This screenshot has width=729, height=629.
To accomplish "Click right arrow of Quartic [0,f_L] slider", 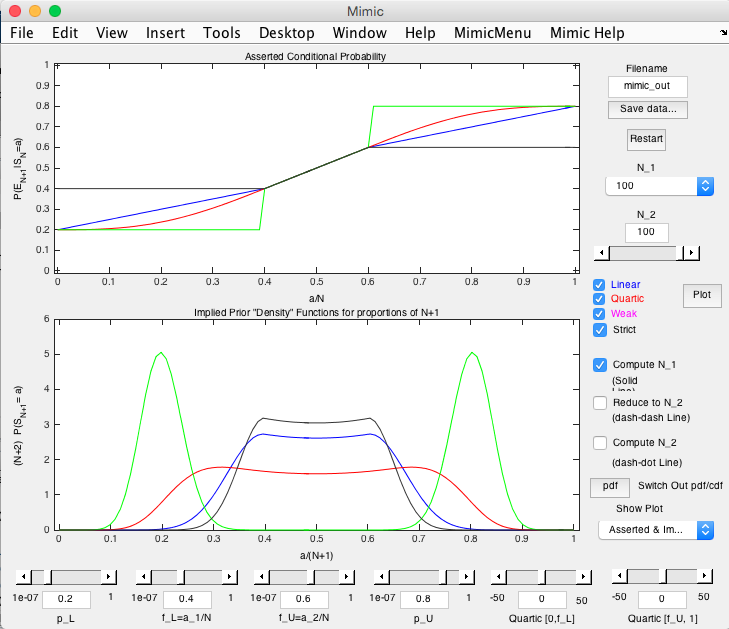I will click(x=583, y=577).
